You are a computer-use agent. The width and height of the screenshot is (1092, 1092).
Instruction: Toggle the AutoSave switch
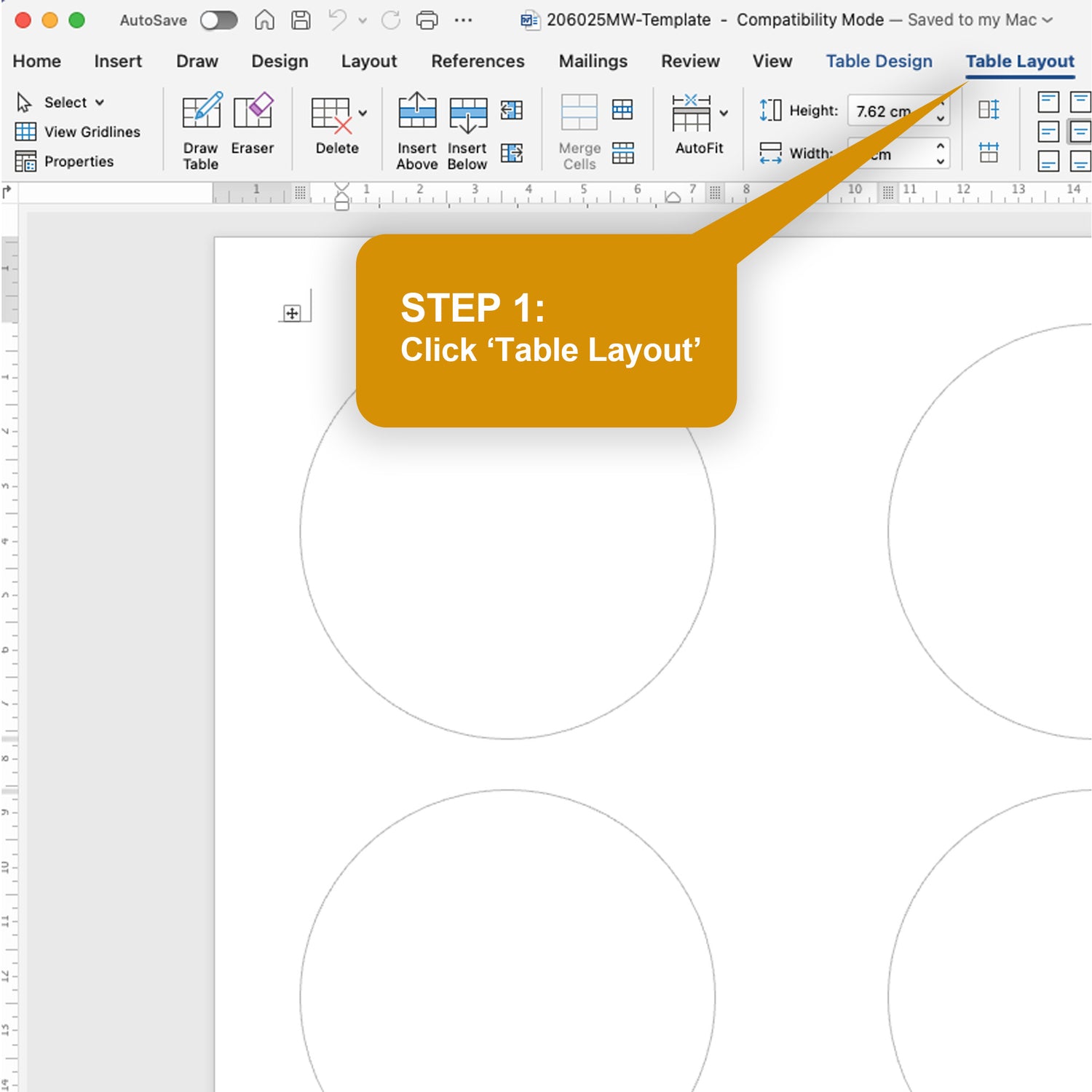click(219, 20)
